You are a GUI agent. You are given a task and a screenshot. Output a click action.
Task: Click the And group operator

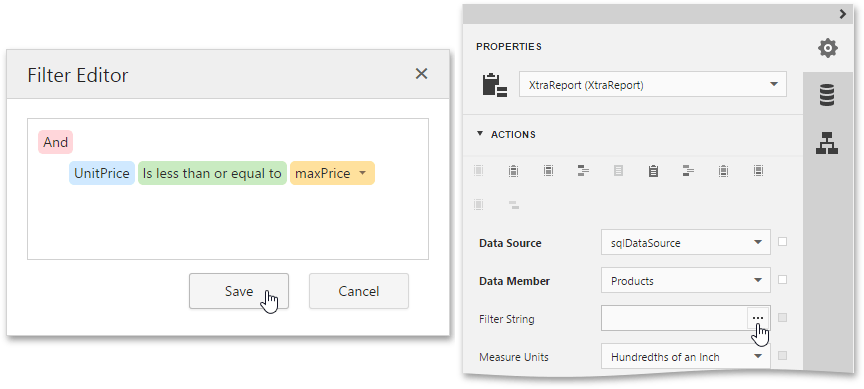click(55, 142)
